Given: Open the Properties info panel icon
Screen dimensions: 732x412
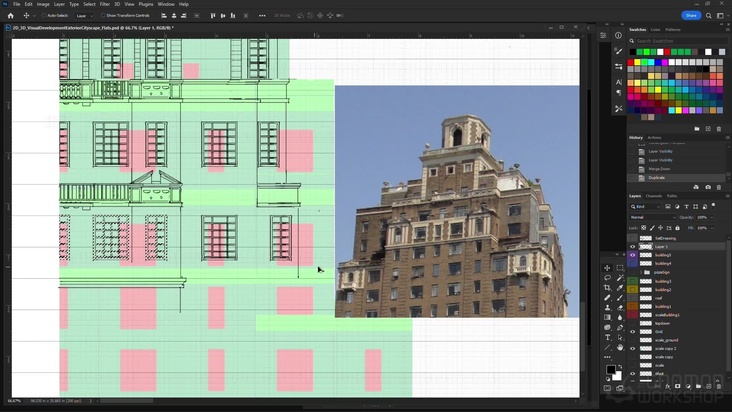Looking at the screenshot, I should (619, 35).
